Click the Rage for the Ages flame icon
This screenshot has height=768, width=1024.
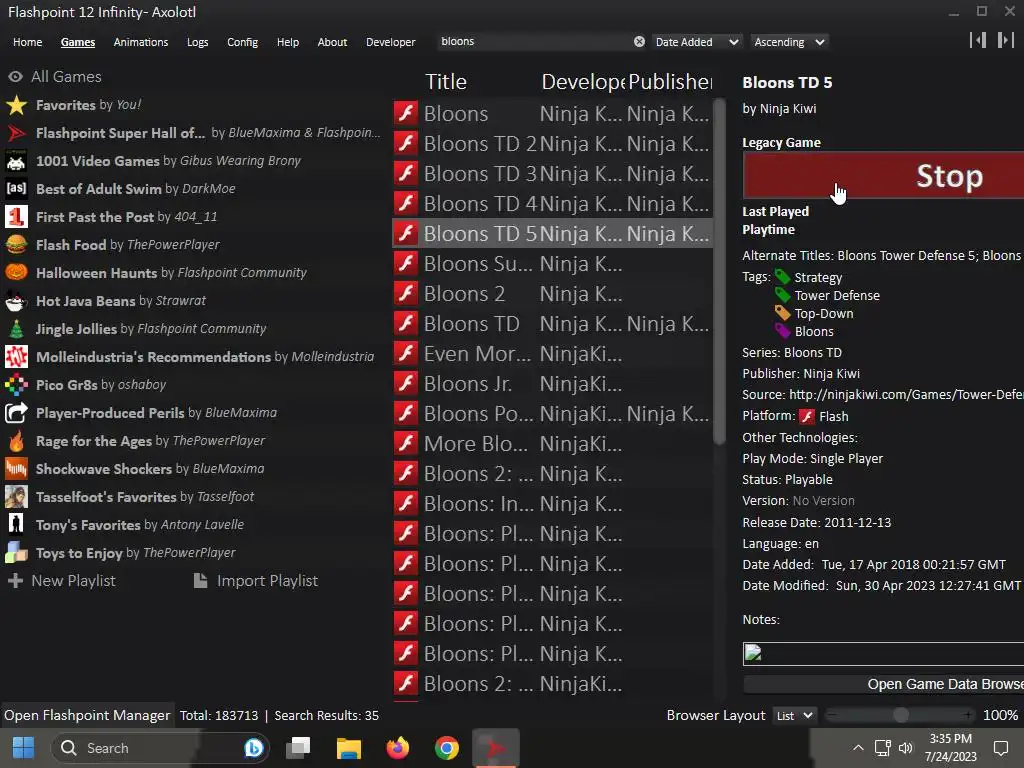tap(16, 441)
